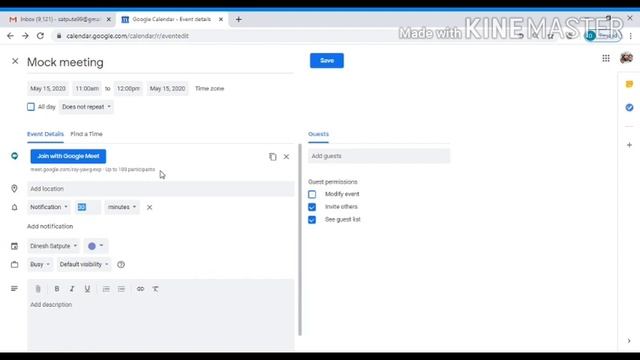Remove formatting from the description
640x360 pixels.
tap(156, 289)
